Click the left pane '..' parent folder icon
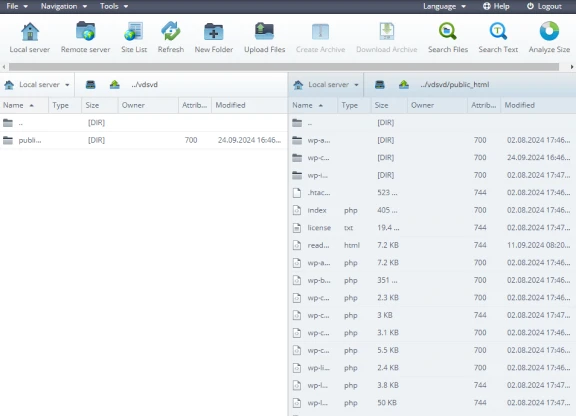Screen dimensions: 576x416 tap(8, 123)
